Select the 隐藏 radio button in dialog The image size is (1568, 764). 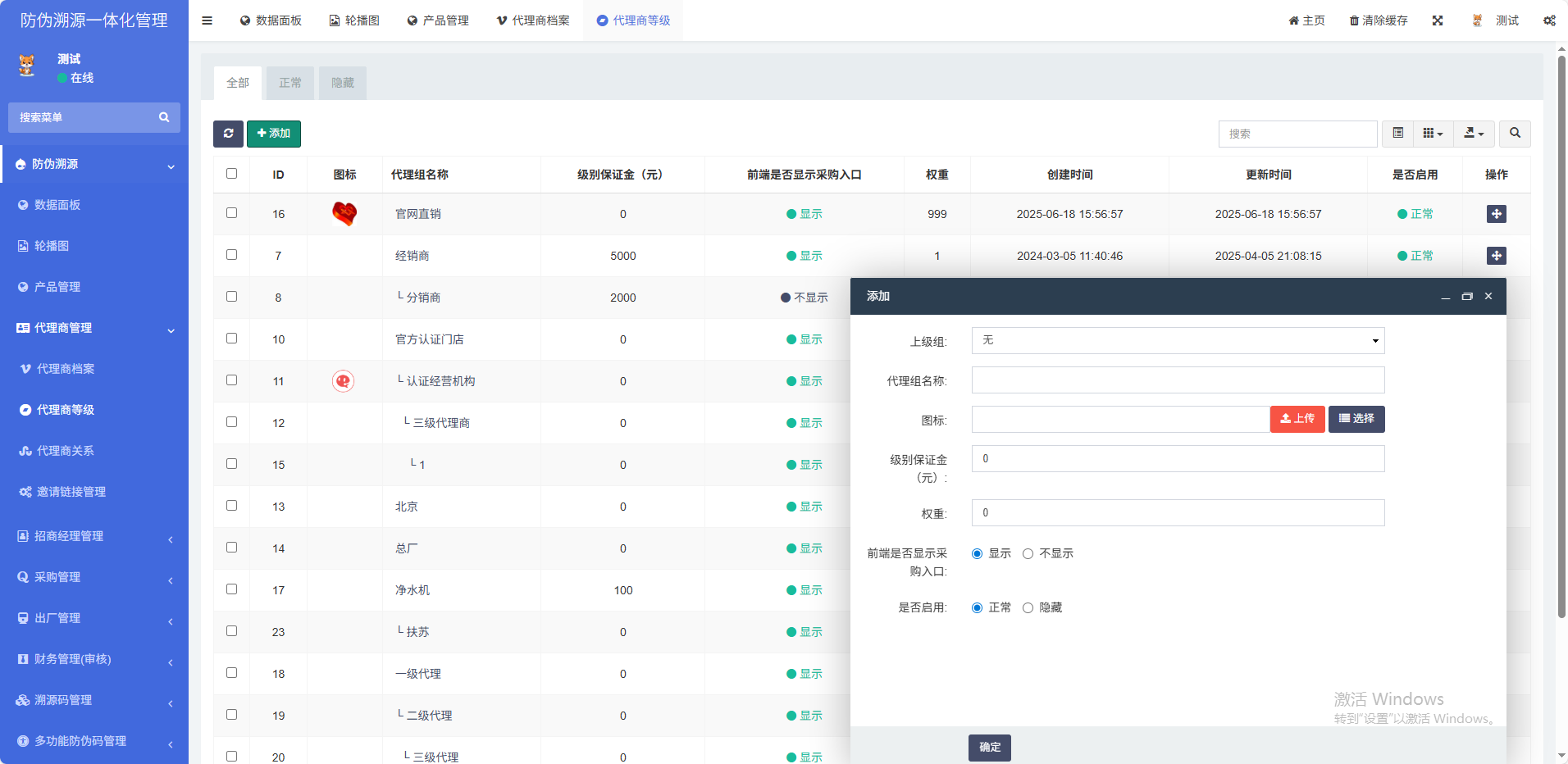coord(1028,608)
